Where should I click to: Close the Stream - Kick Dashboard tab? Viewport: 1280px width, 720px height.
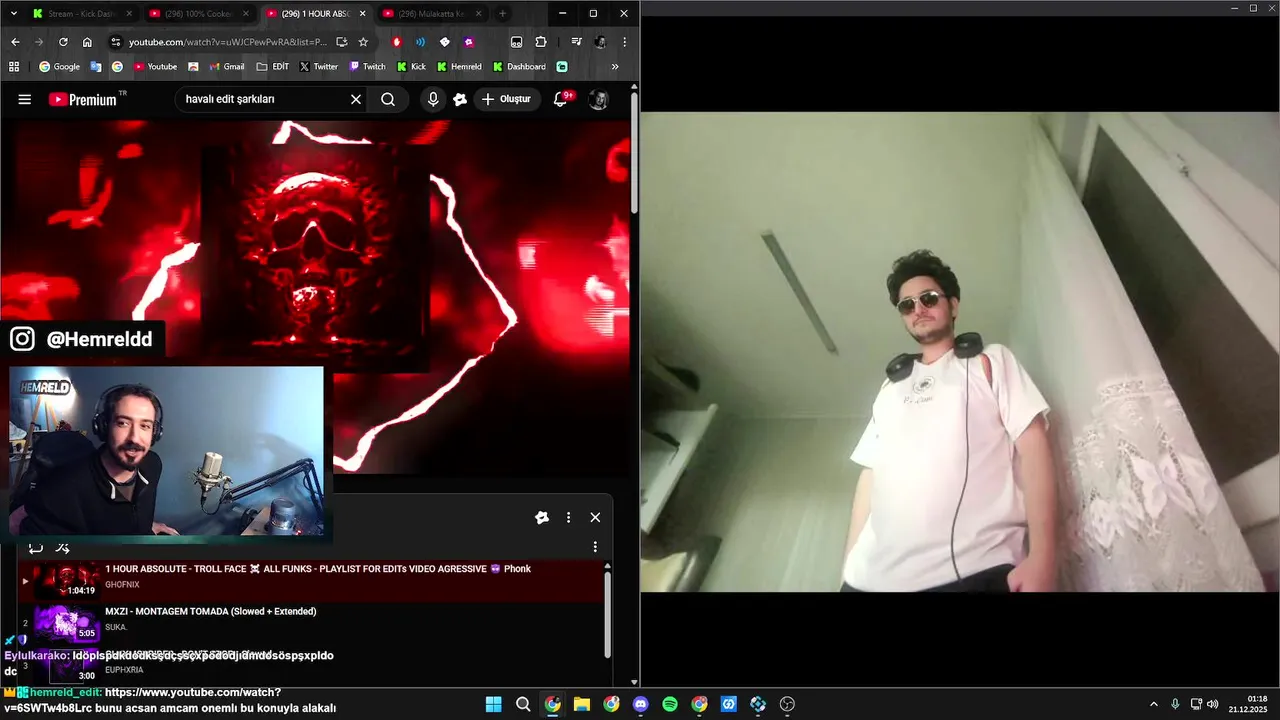pyautogui.click(x=127, y=14)
